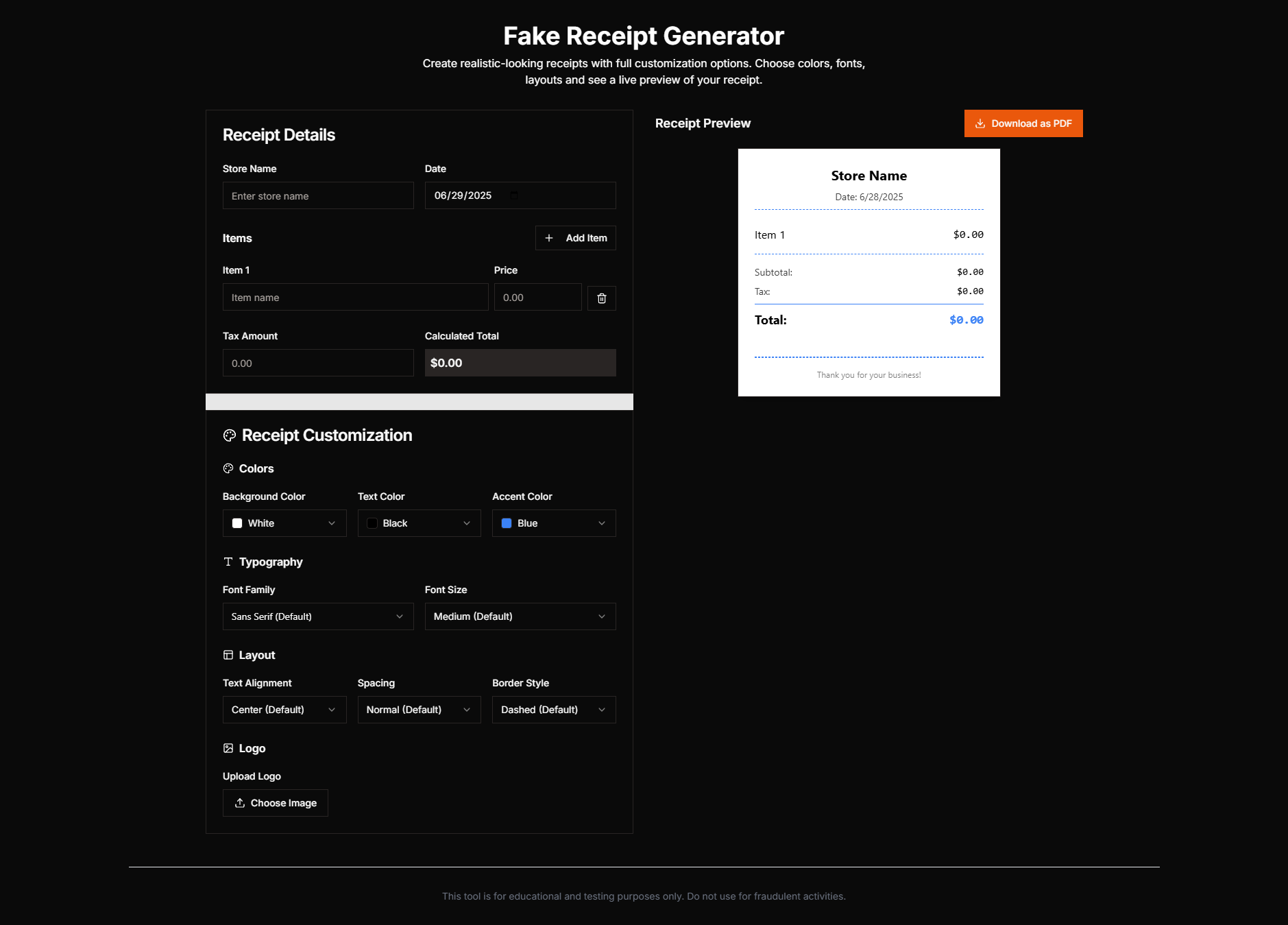1288x925 pixels.
Task: Open the calendar picker icon in Date field
Action: 514,195
